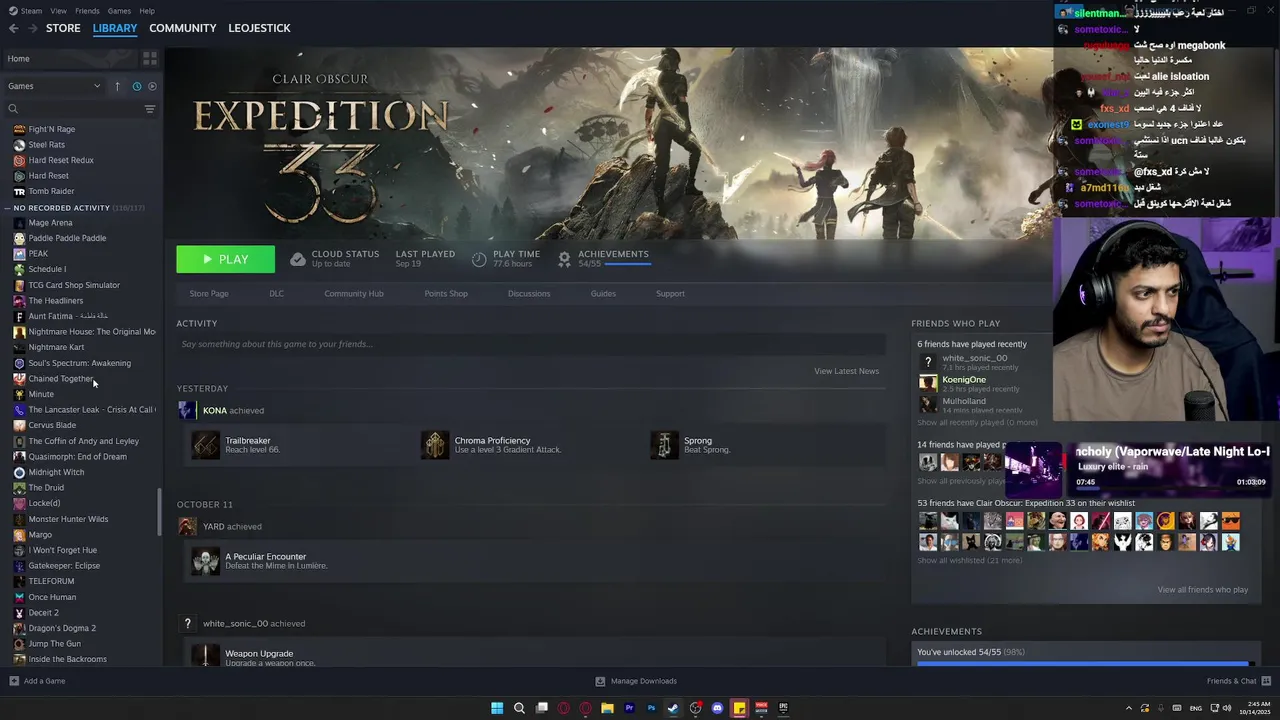Open Windows taskbar search
Screen dimensions: 1280x720
(x=519, y=708)
